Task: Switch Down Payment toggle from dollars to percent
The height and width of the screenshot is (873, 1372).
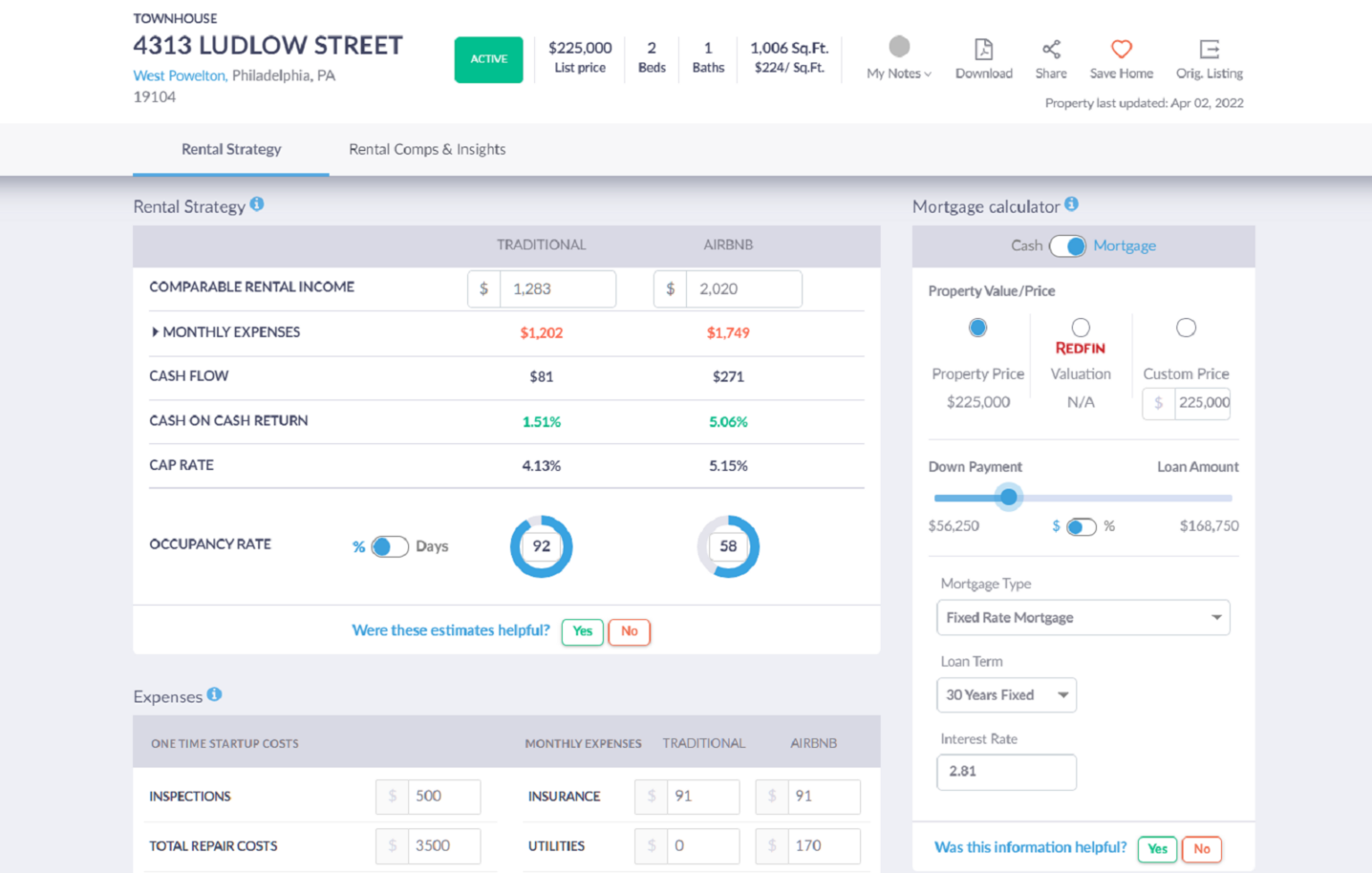Action: [1082, 527]
